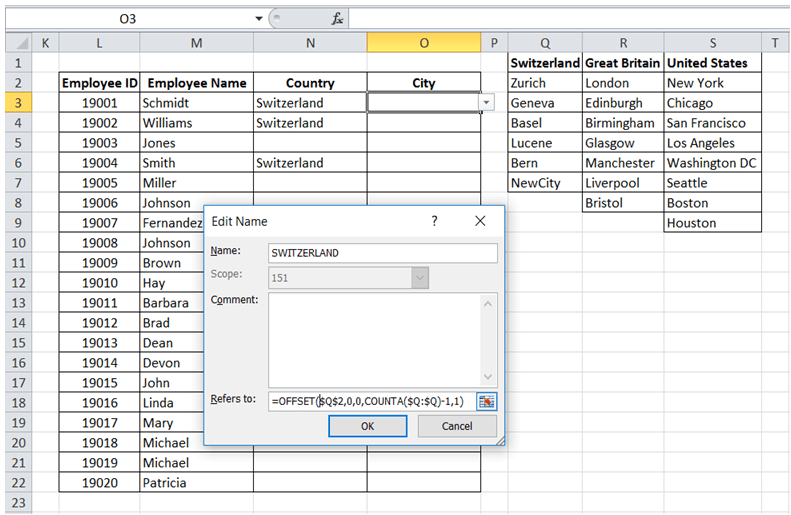Screen dimensions: 791x515
Task: Click Cancel in Edit Name dialog
Action: tap(457, 426)
